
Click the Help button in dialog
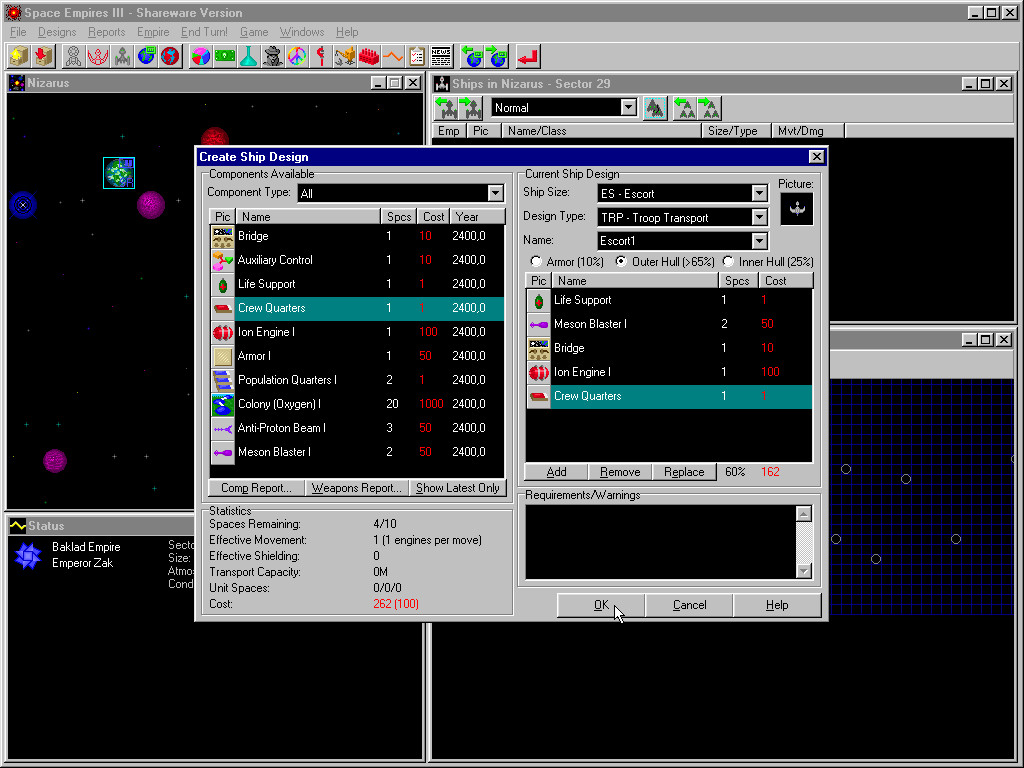pyautogui.click(x=777, y=605)
